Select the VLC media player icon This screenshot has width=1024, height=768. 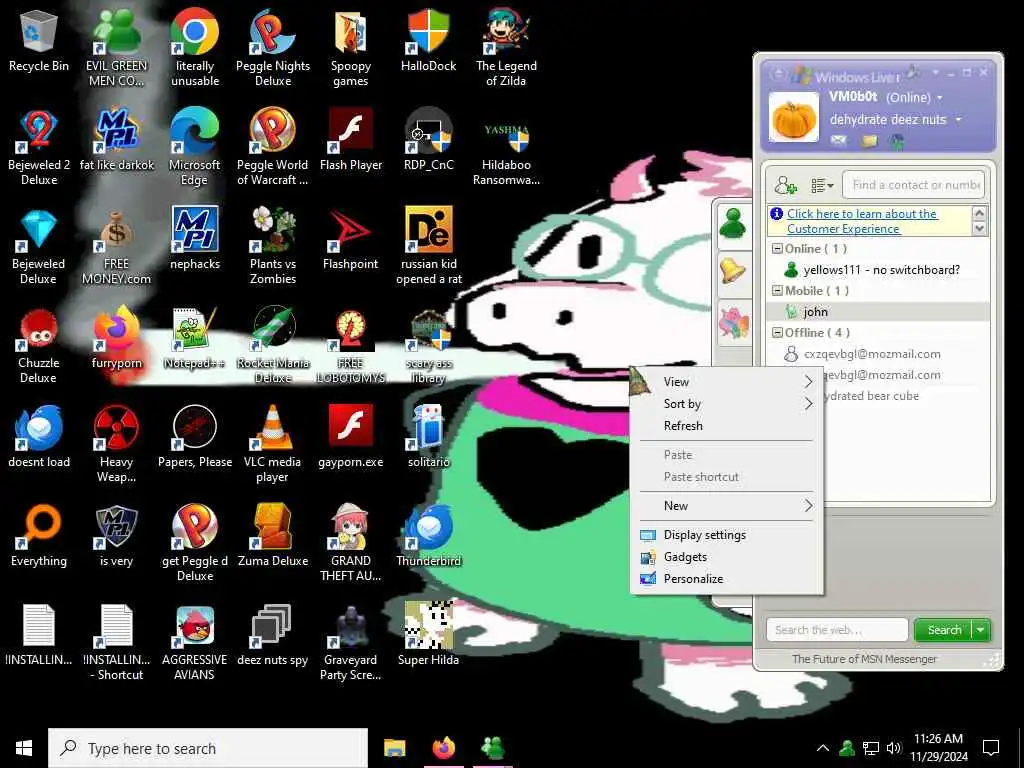(273, 444)
